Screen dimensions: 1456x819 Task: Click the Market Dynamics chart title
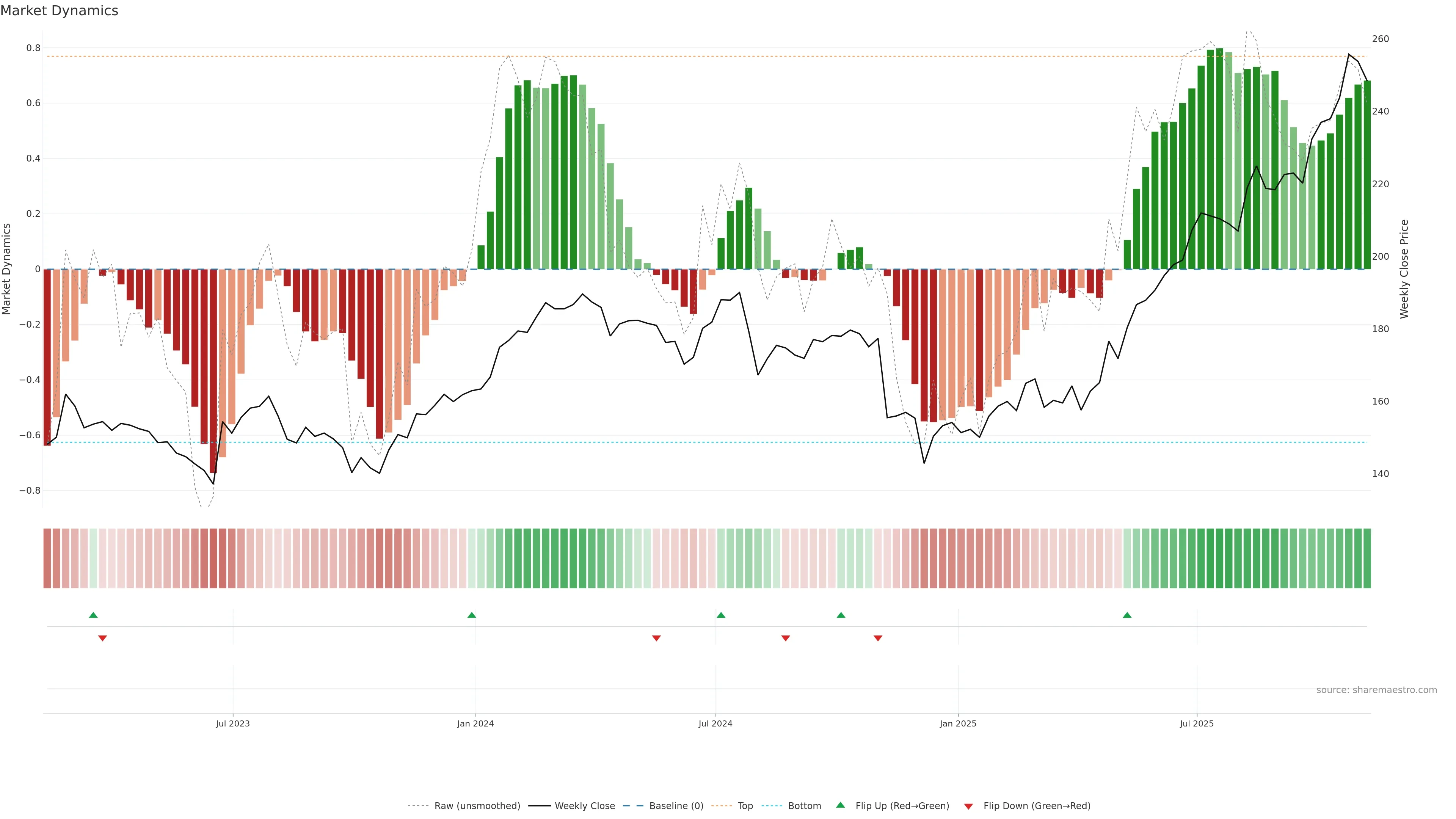[x=60, y=11]
